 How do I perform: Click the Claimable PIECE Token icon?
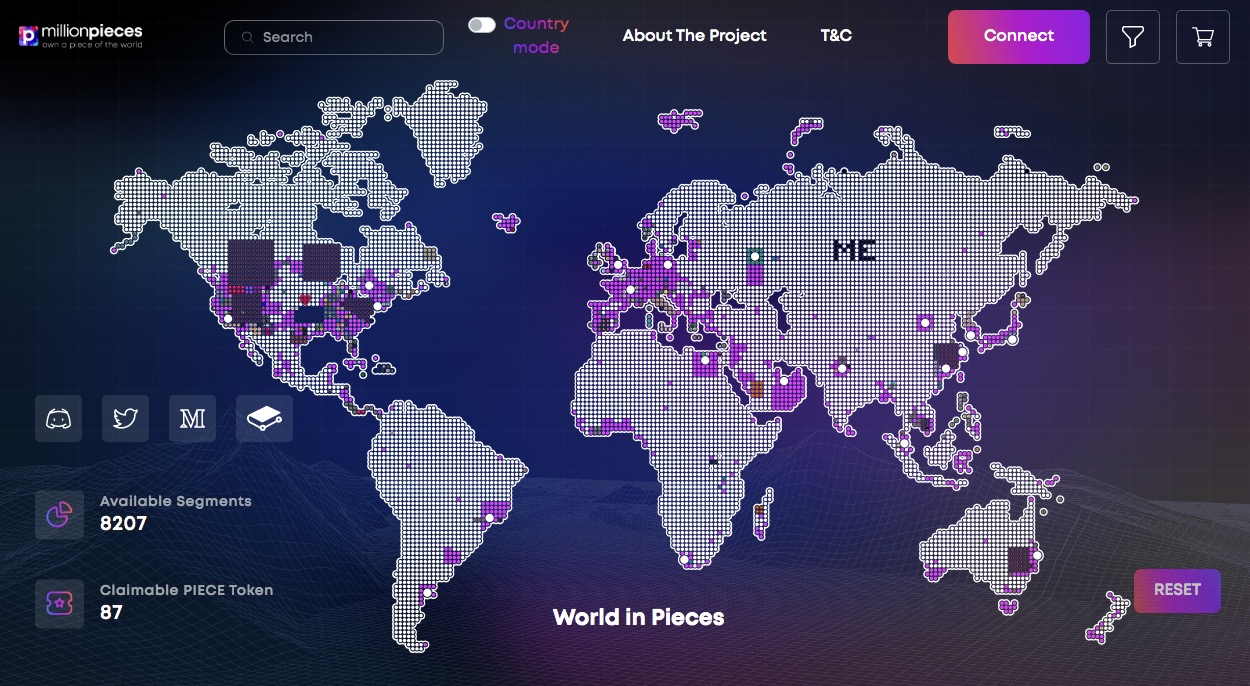59,604
